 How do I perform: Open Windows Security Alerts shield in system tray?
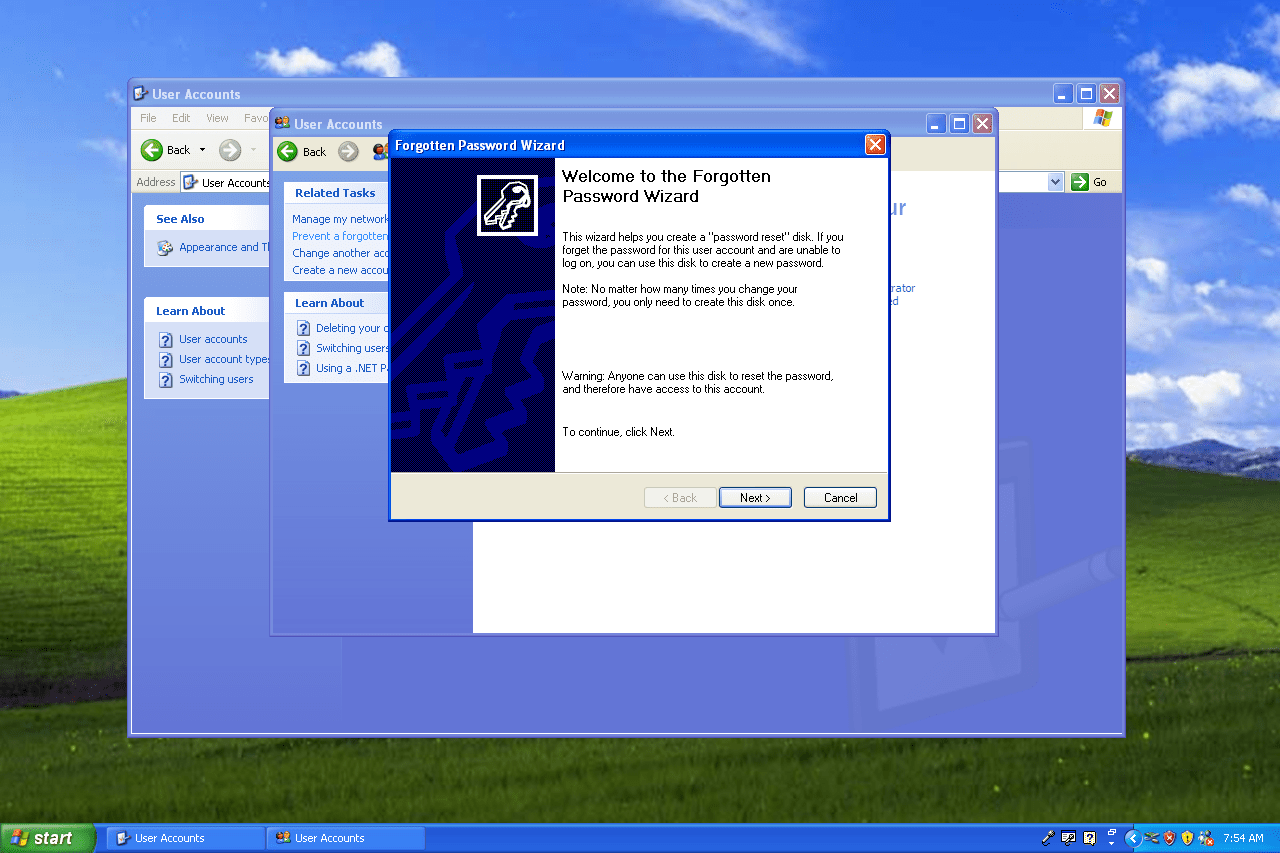coord(1170,838)
